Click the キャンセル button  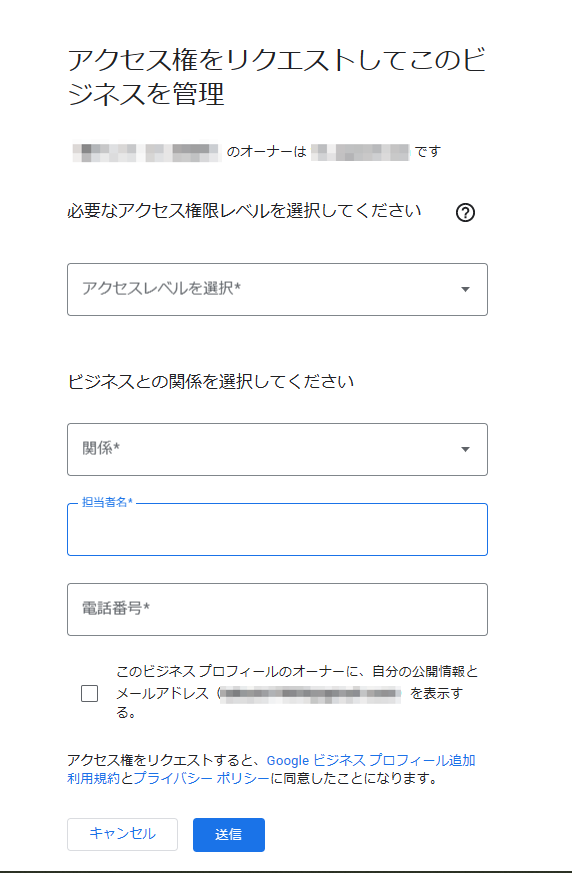coord(123,834)
